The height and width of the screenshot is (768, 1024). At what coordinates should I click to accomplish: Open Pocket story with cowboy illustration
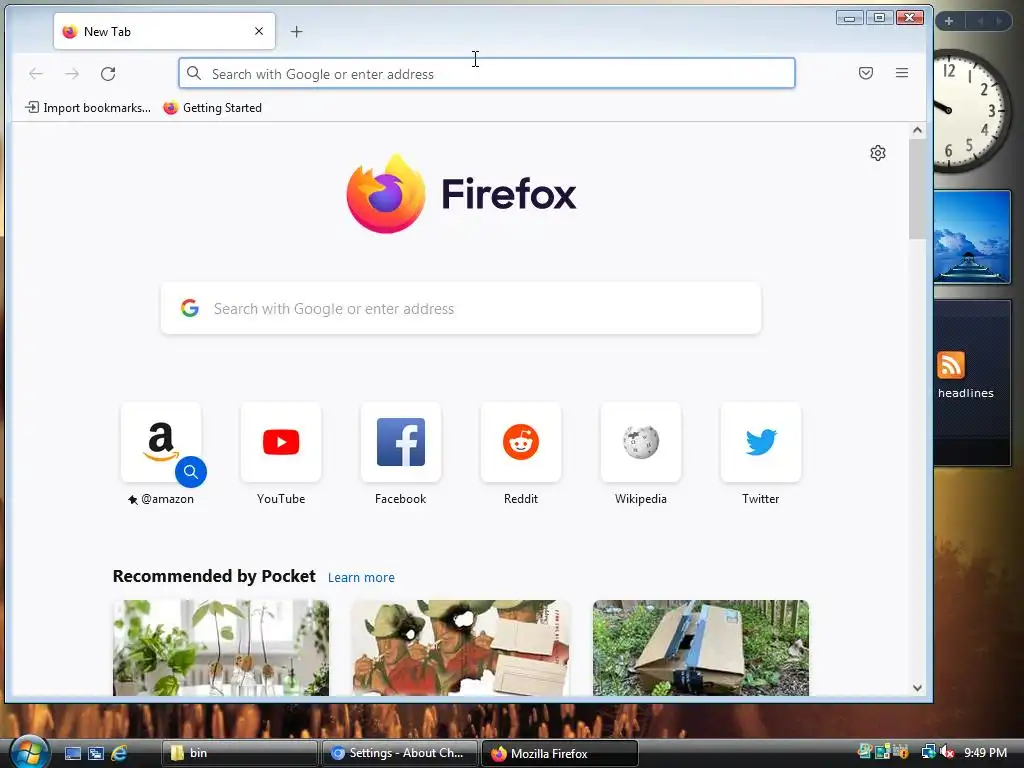(x=461, y=648)
